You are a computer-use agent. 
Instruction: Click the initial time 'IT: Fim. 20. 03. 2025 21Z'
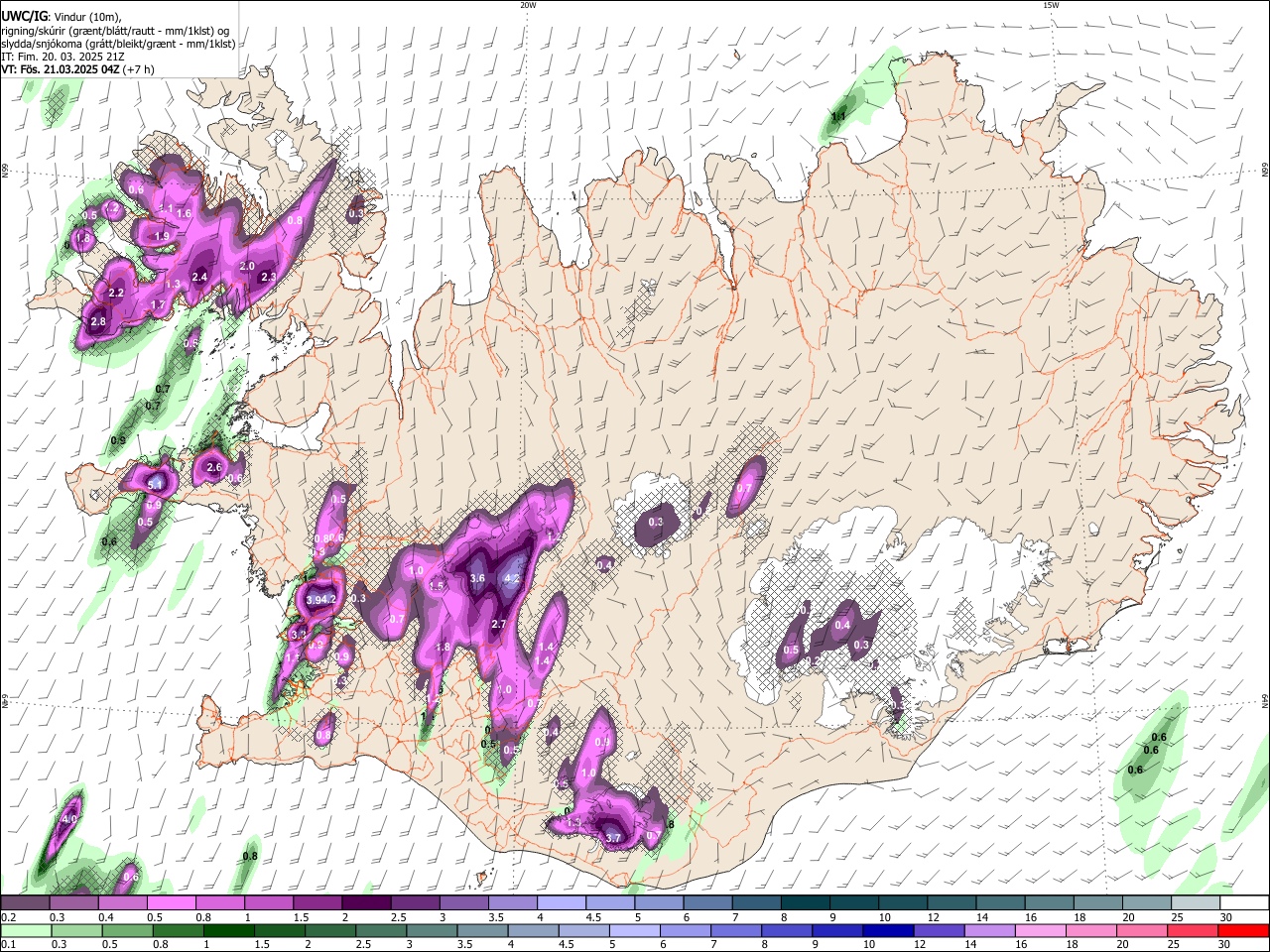(x=63, y=57)
